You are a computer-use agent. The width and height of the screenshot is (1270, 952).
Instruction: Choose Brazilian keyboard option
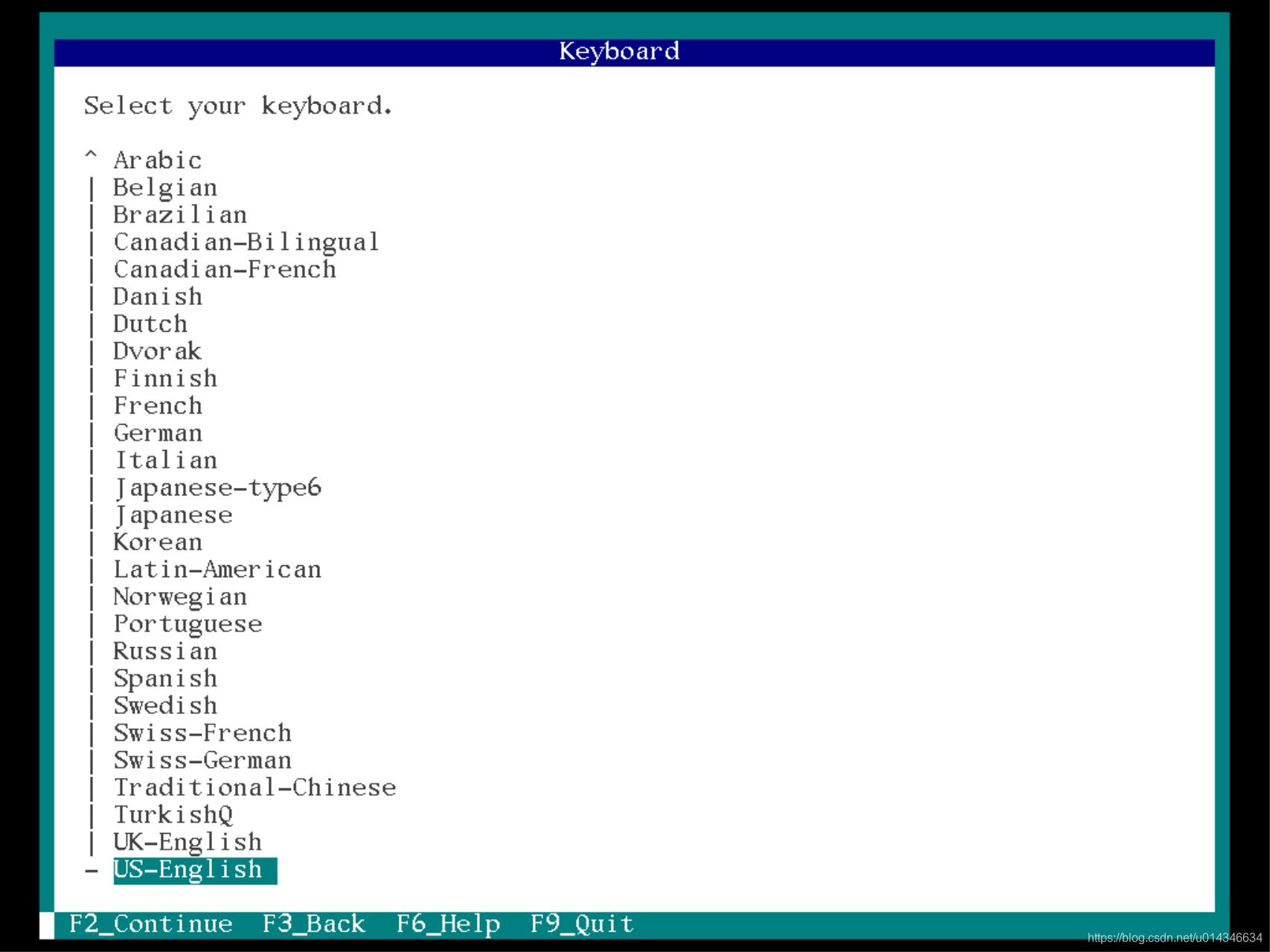(180, 215)
